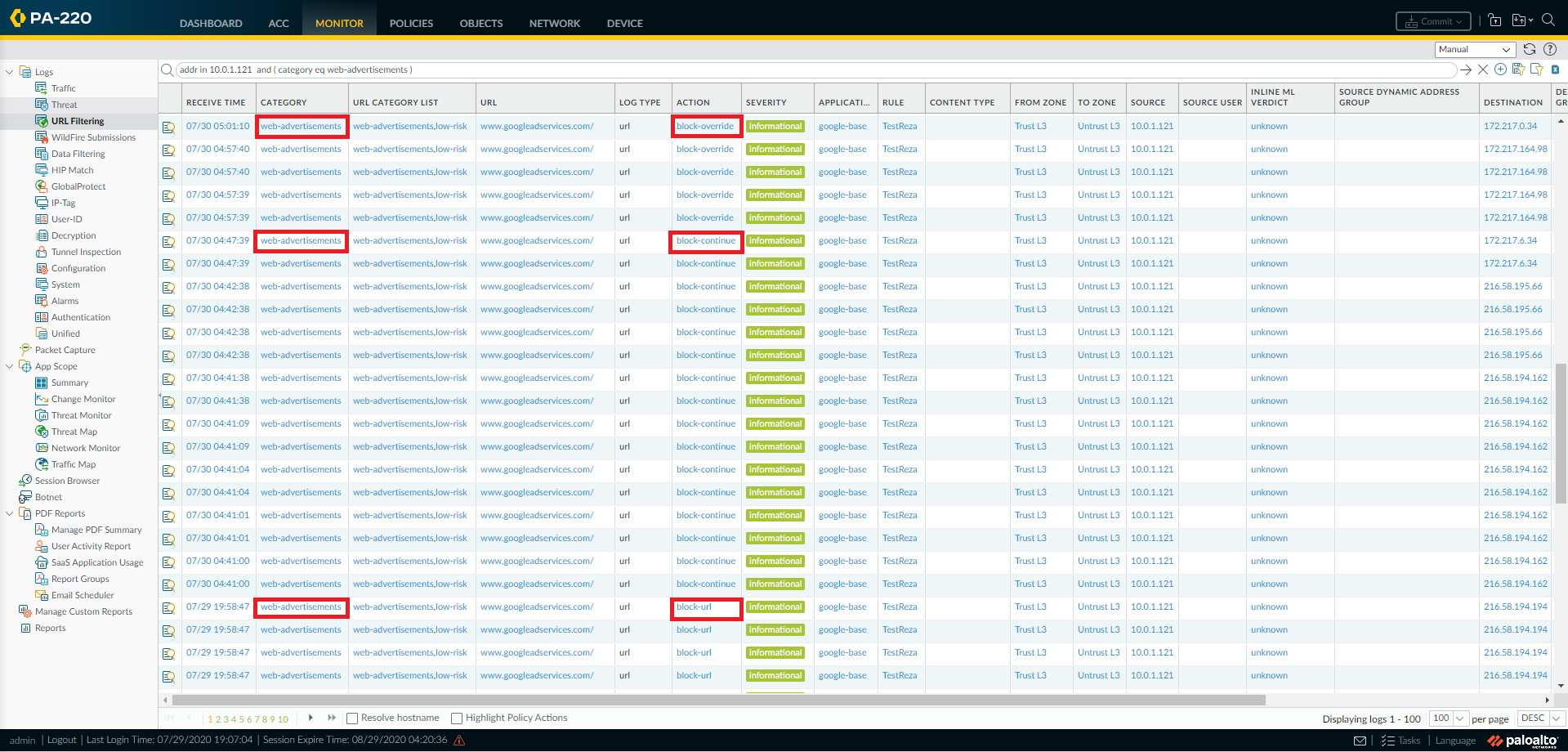Image resolution: width=1568 pixels, height=752 pixels.
Task: Click the Add Filter plus icon
Action: [x=1500, y=69]
